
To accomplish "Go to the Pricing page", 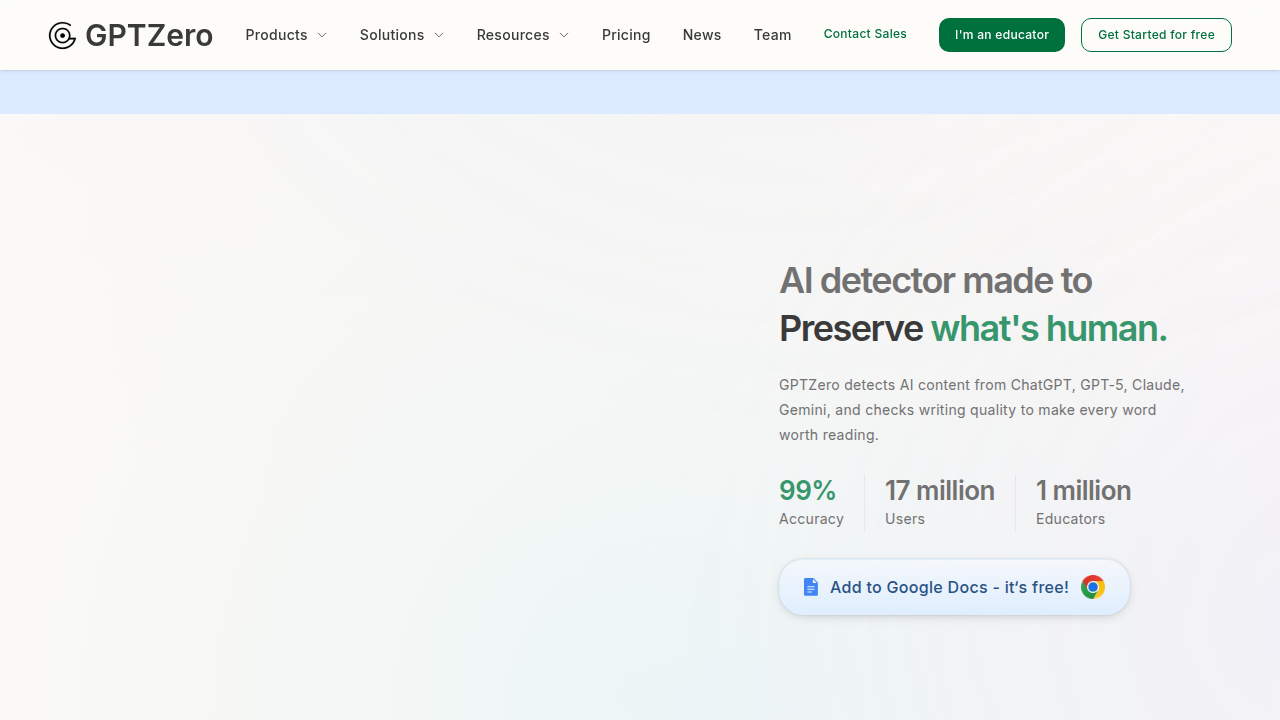I will coord(626,35).
